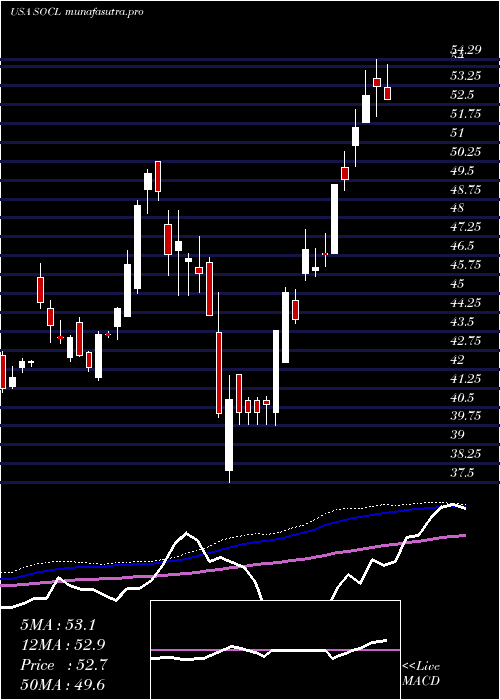Click the 51 price axis label

point(458,133)
